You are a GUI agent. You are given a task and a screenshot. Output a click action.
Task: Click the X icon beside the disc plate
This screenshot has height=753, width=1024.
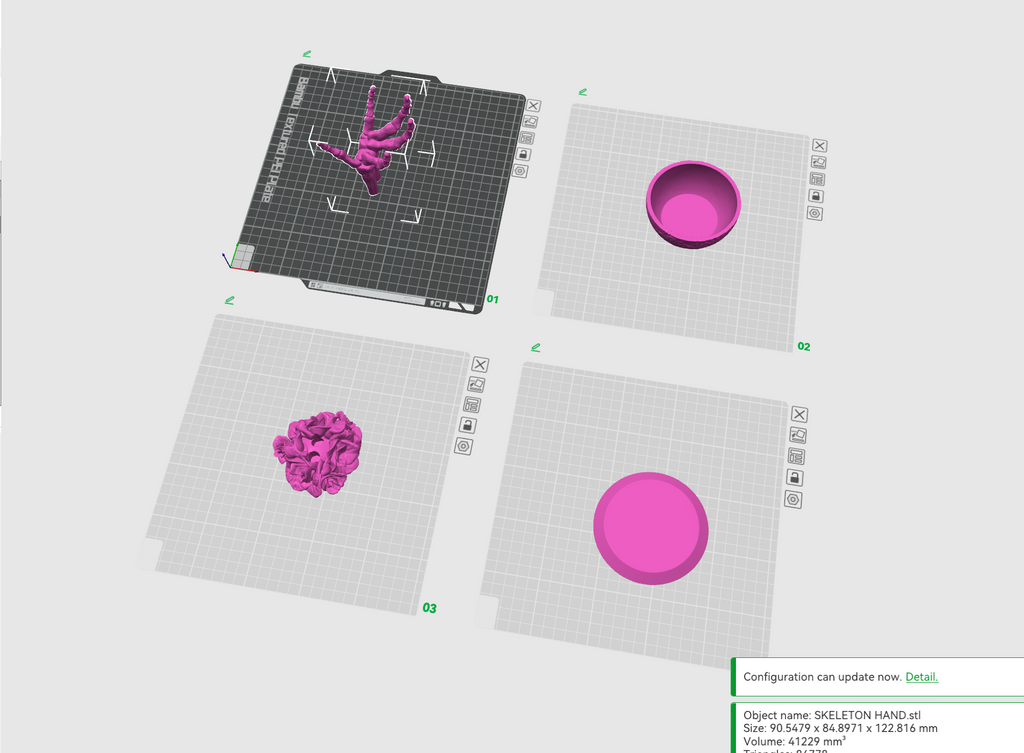[799, 414]
